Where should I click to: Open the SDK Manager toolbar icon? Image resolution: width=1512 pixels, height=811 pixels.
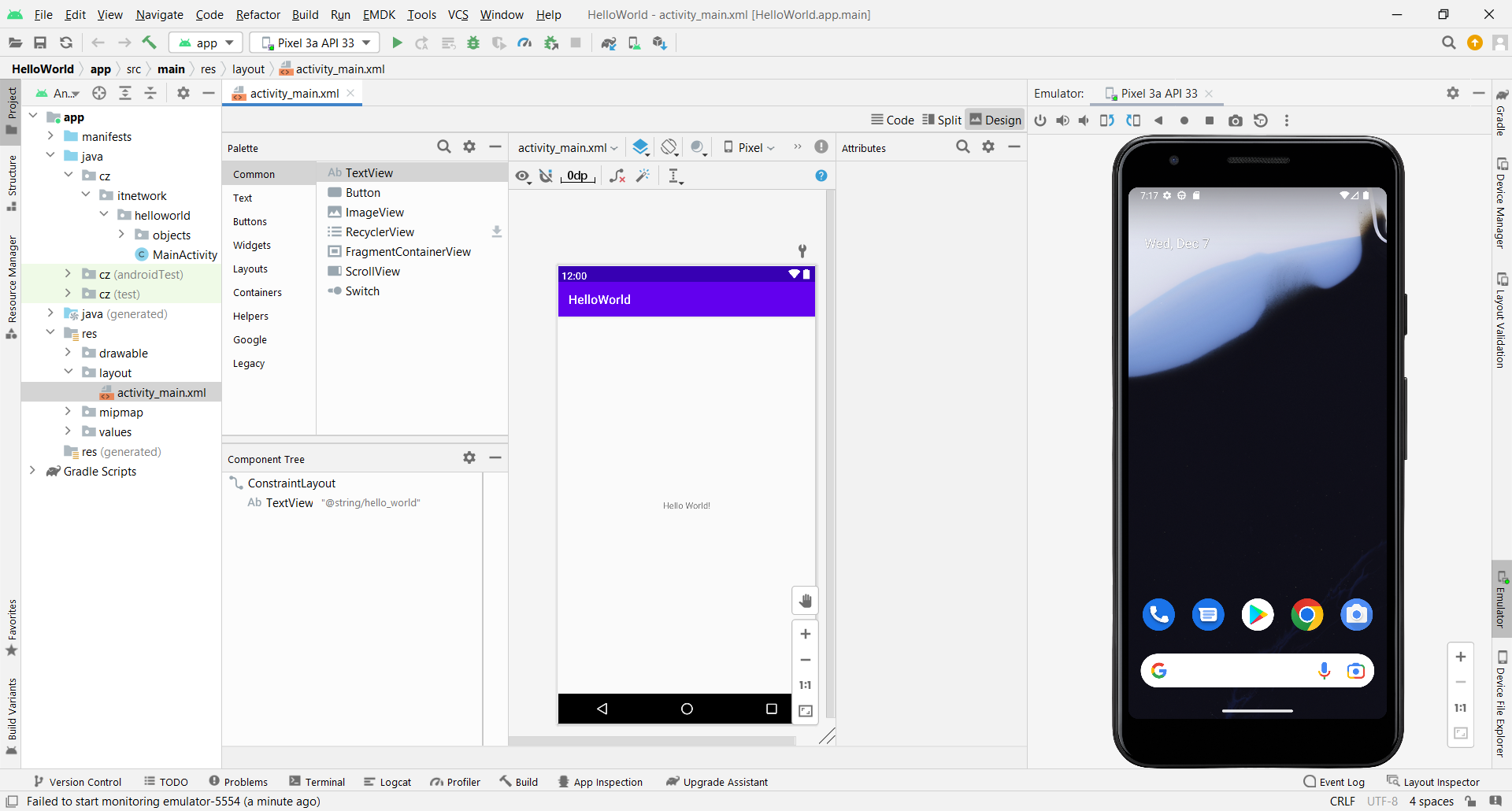coord(660,43)
